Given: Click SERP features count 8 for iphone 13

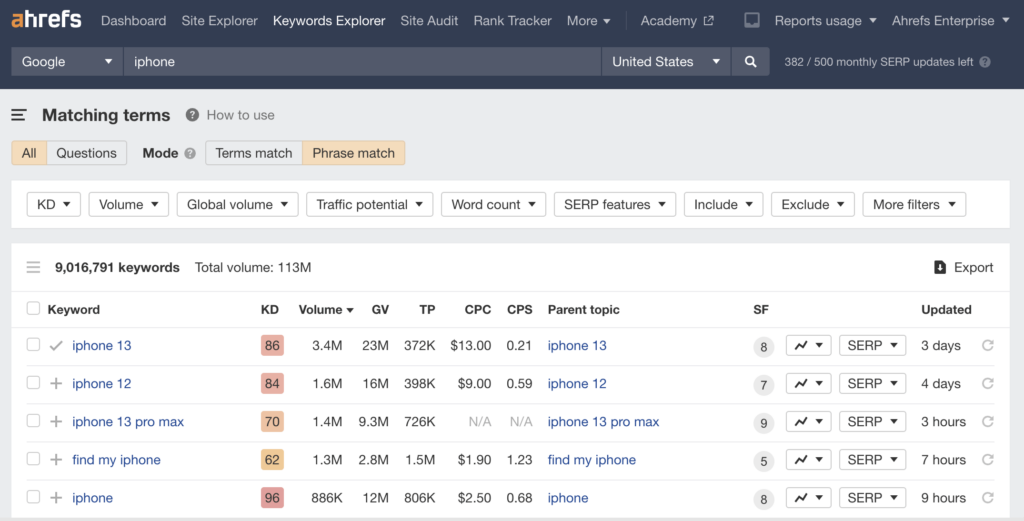Looking at the screenshot, I should click(x=763, y=347).
